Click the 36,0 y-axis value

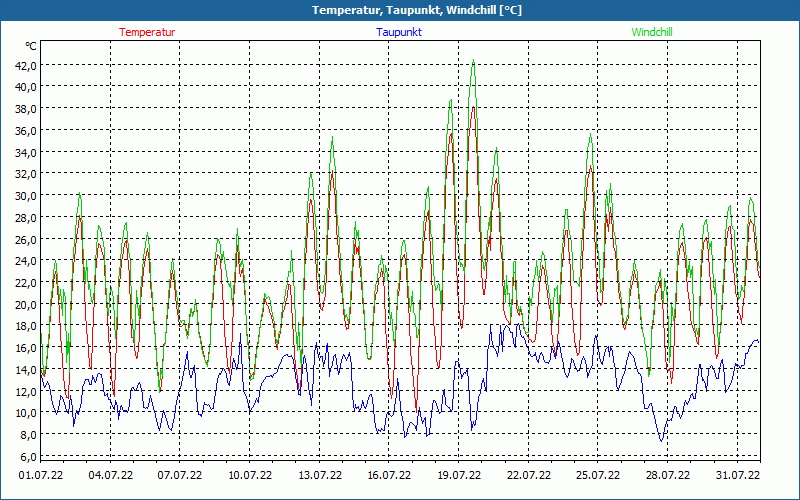(26, 131)
